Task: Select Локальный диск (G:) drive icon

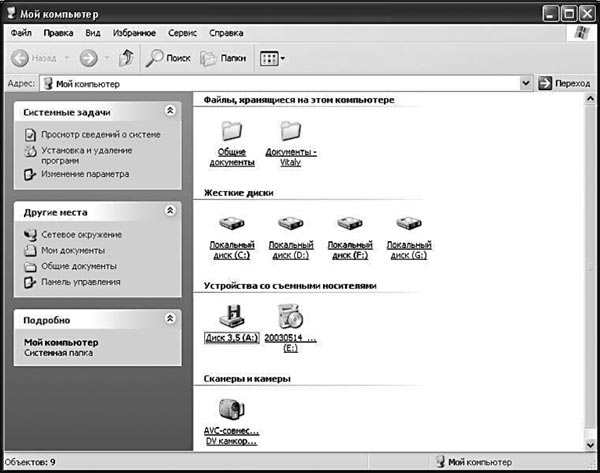Action: 409,223
